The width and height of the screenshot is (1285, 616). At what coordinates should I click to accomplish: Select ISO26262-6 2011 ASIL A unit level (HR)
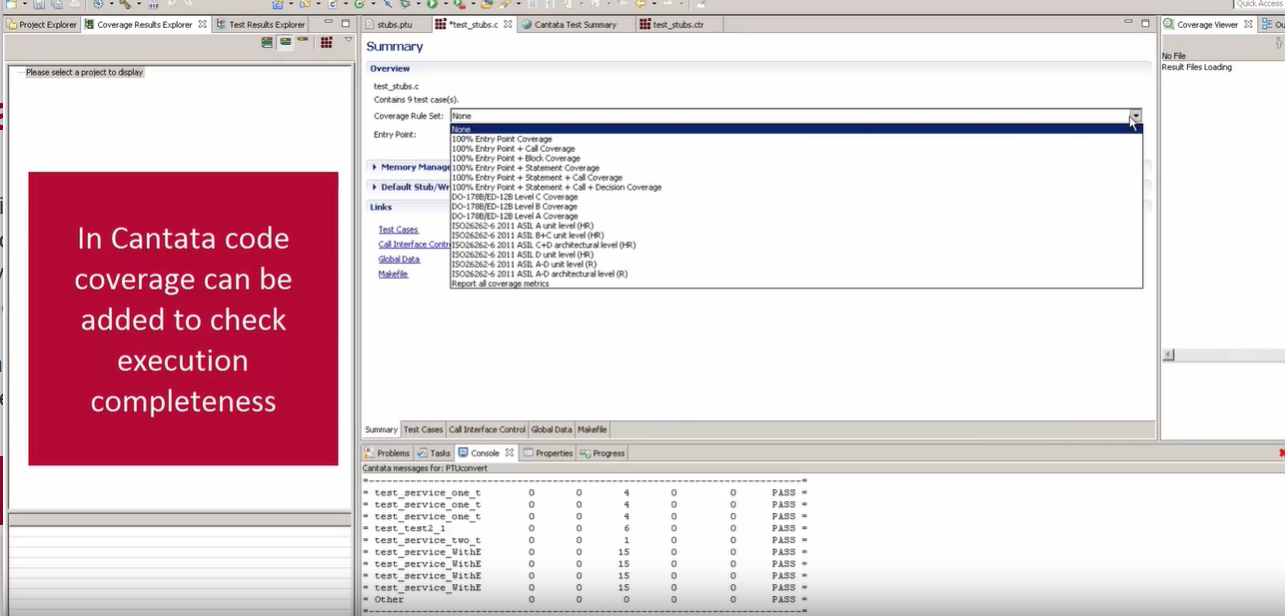tap(796, 226)
